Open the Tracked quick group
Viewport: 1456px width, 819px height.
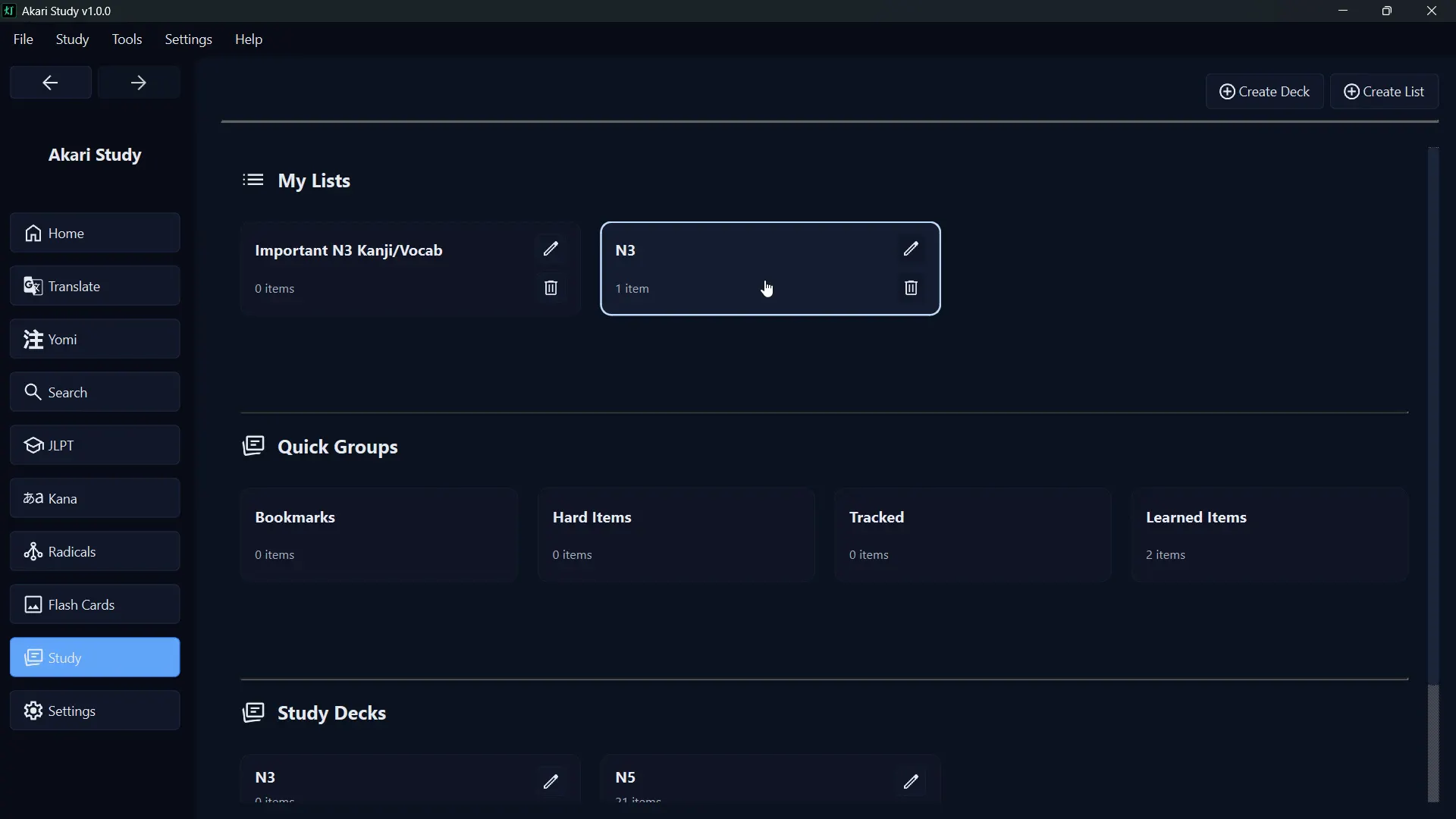click(973, 535)
